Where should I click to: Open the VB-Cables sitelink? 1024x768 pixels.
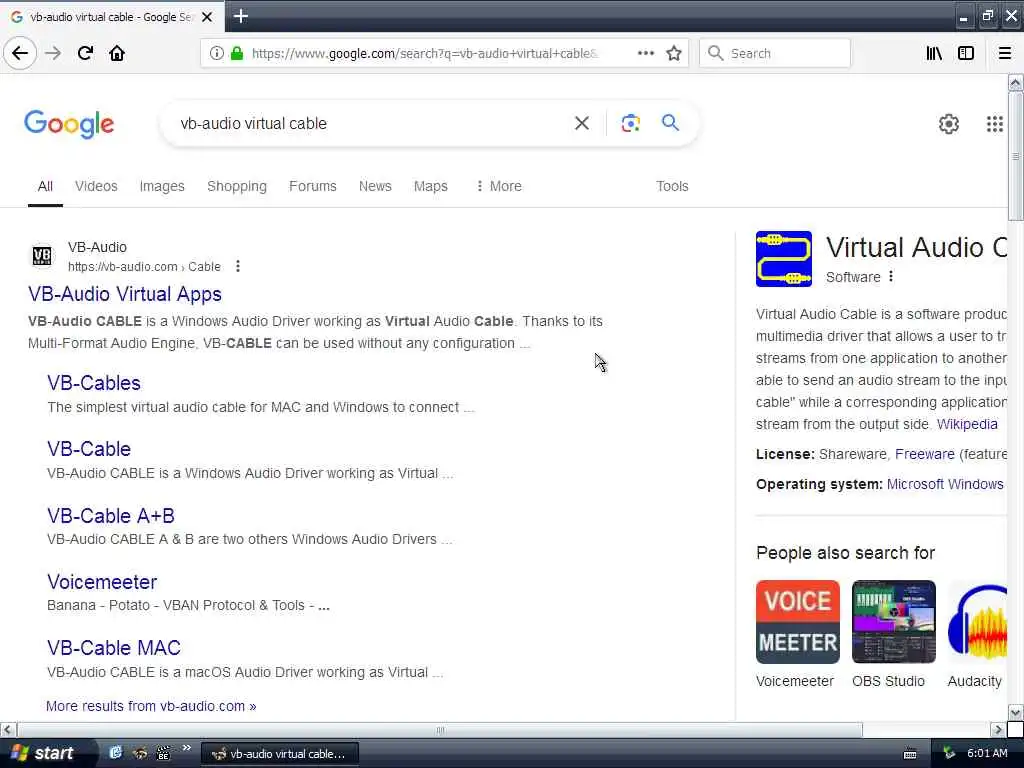coord(94,383)
